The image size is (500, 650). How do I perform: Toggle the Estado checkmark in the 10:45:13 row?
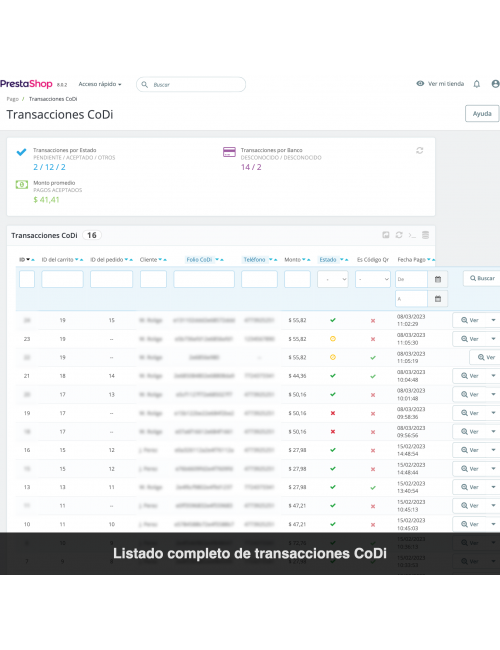(333, 506)
